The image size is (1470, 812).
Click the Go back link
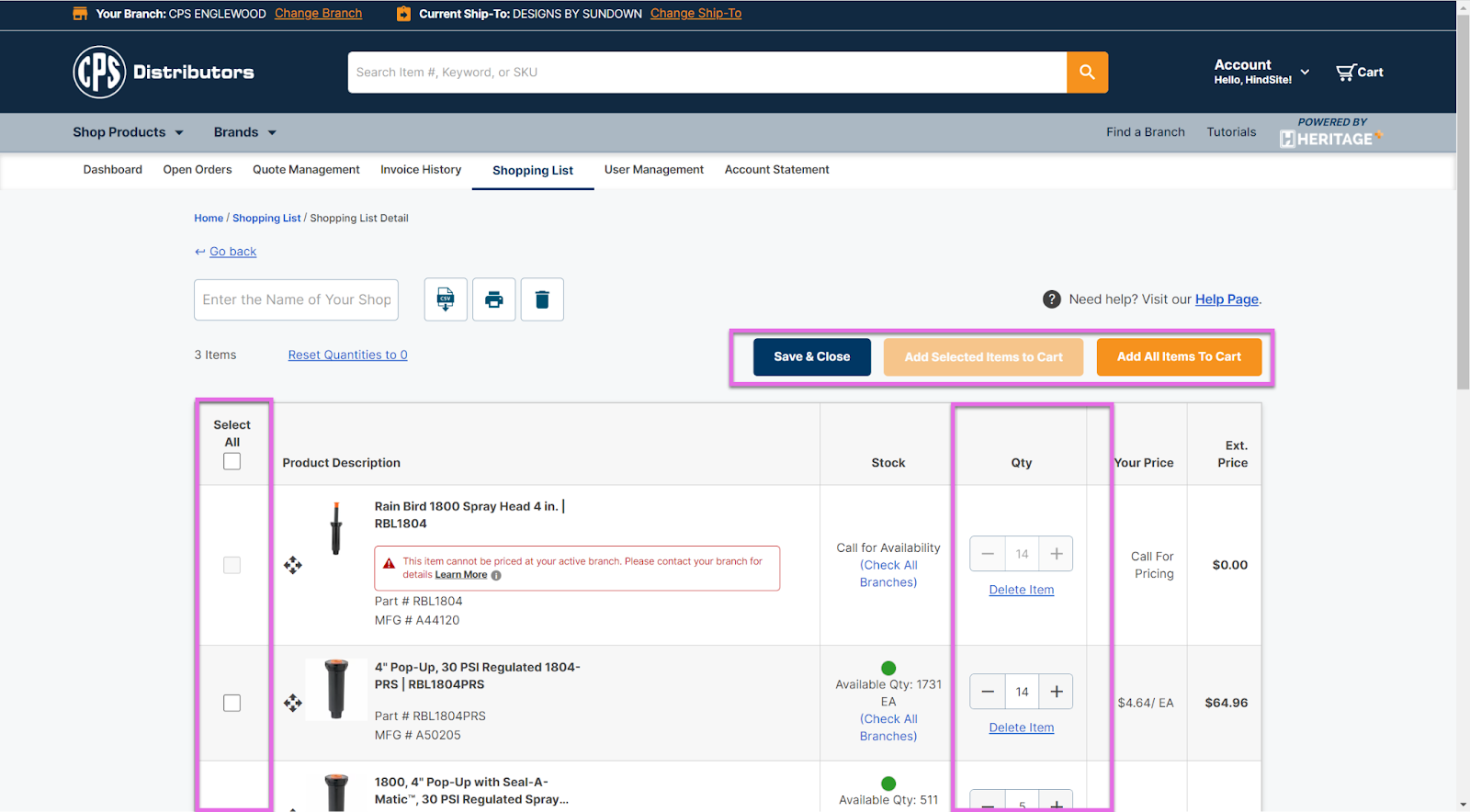[232, 252]
